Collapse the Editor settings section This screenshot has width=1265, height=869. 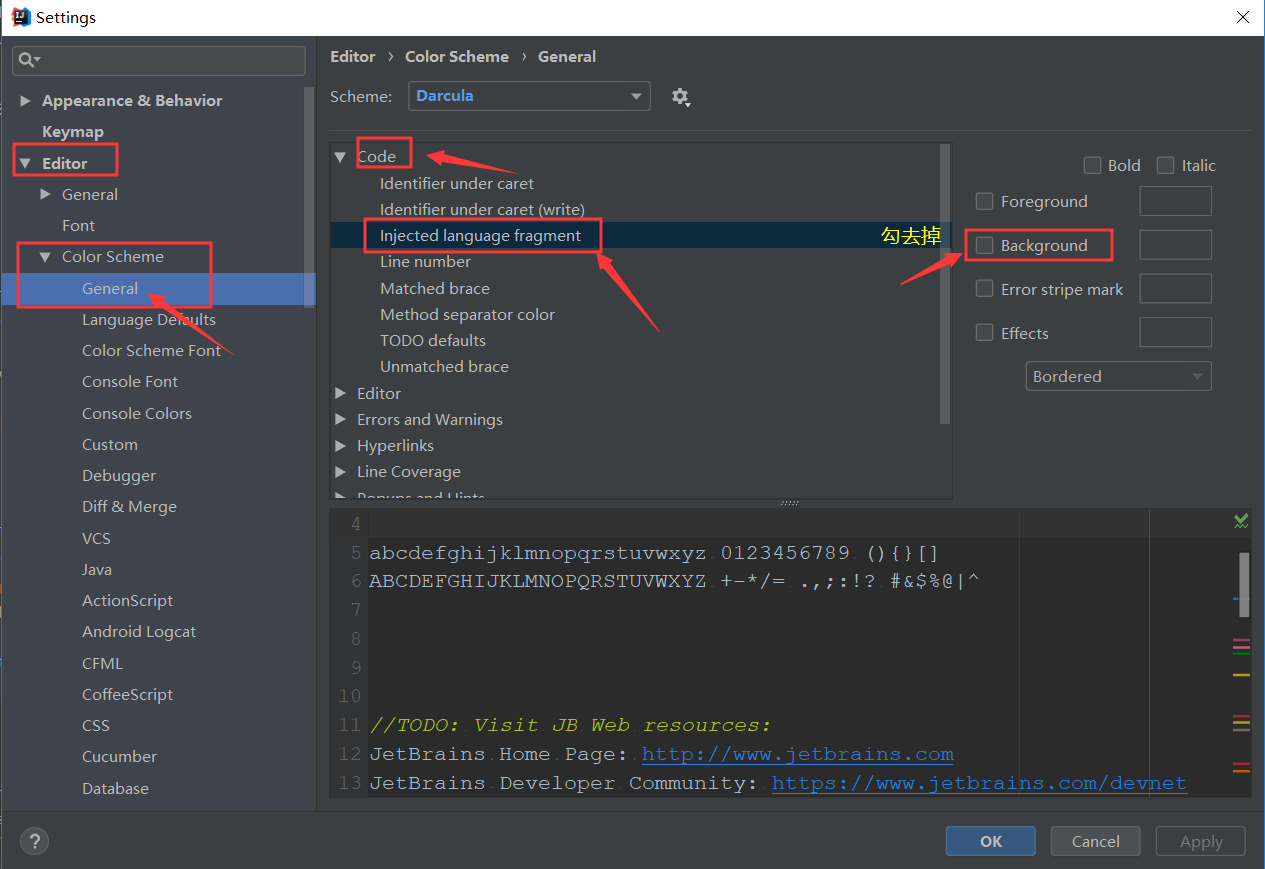click(25, 163)
